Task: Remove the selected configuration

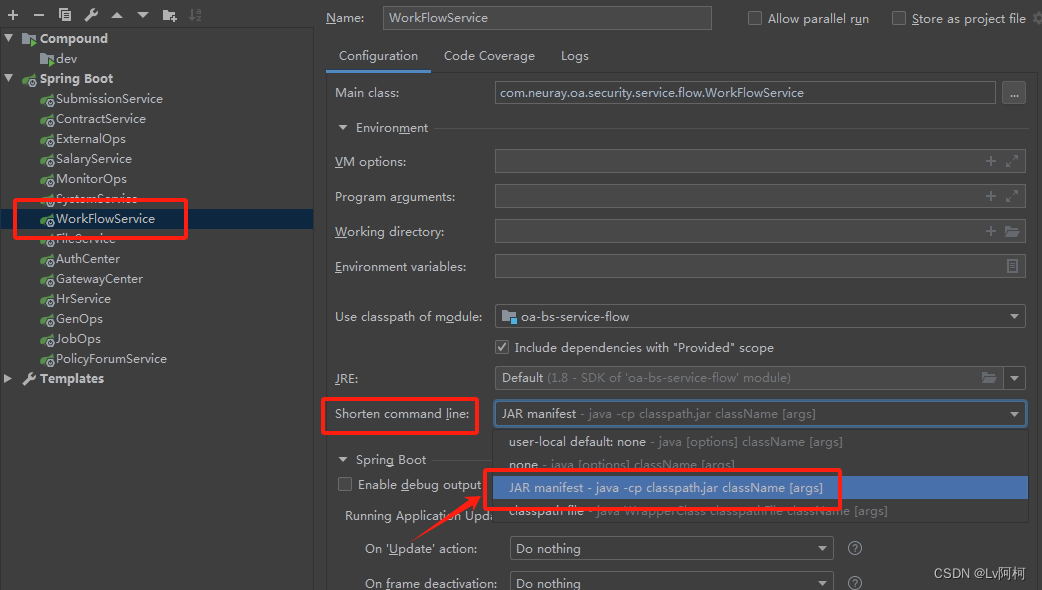Action: pyautogui.click(x=39, y=14)
